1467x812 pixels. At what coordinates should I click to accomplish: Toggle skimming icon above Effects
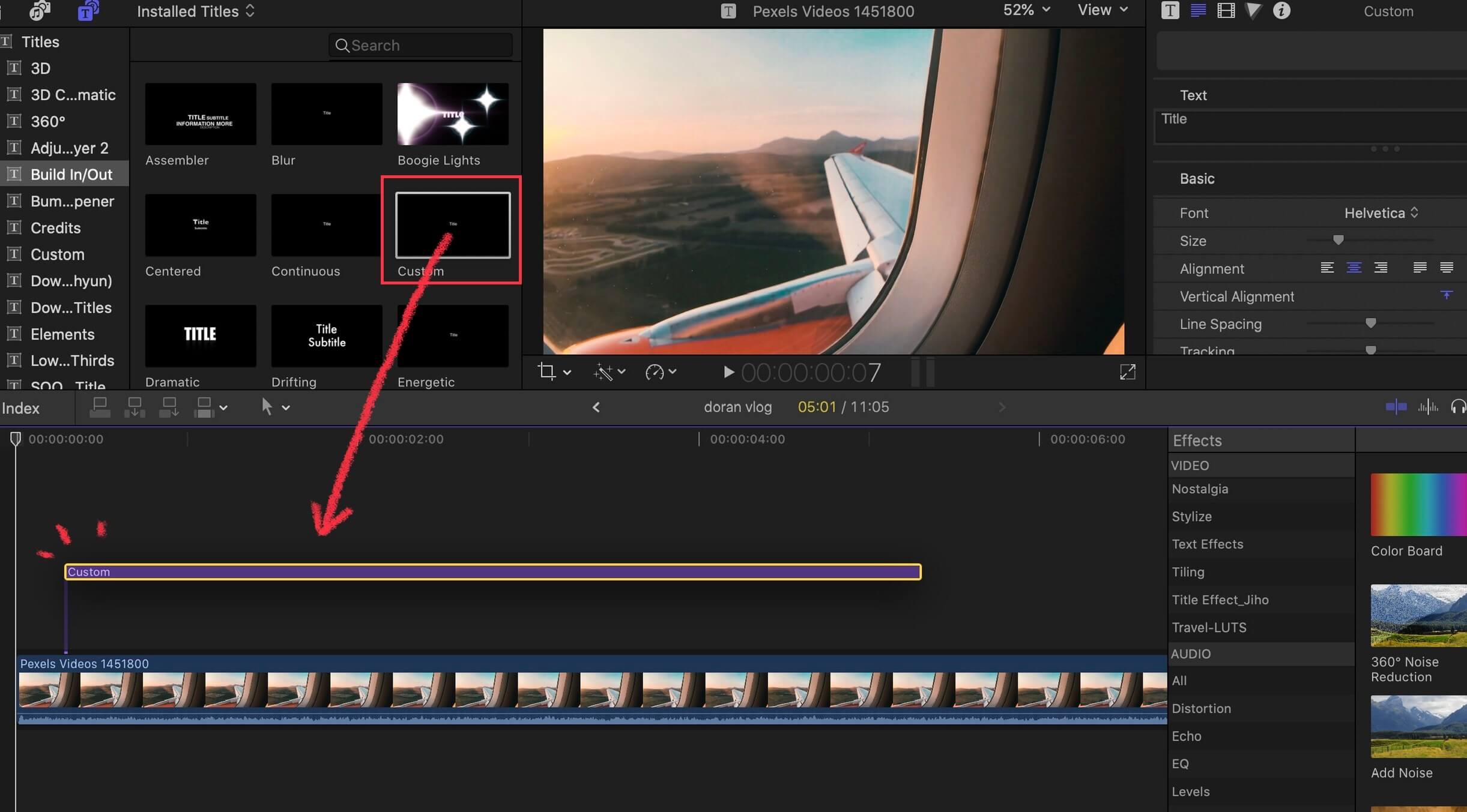(x=1396, y=408)
